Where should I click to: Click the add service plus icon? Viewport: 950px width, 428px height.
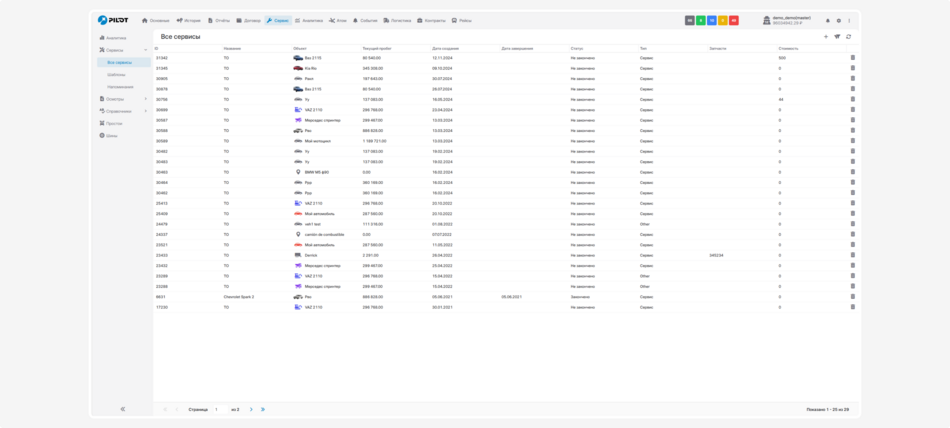[826, 37]
